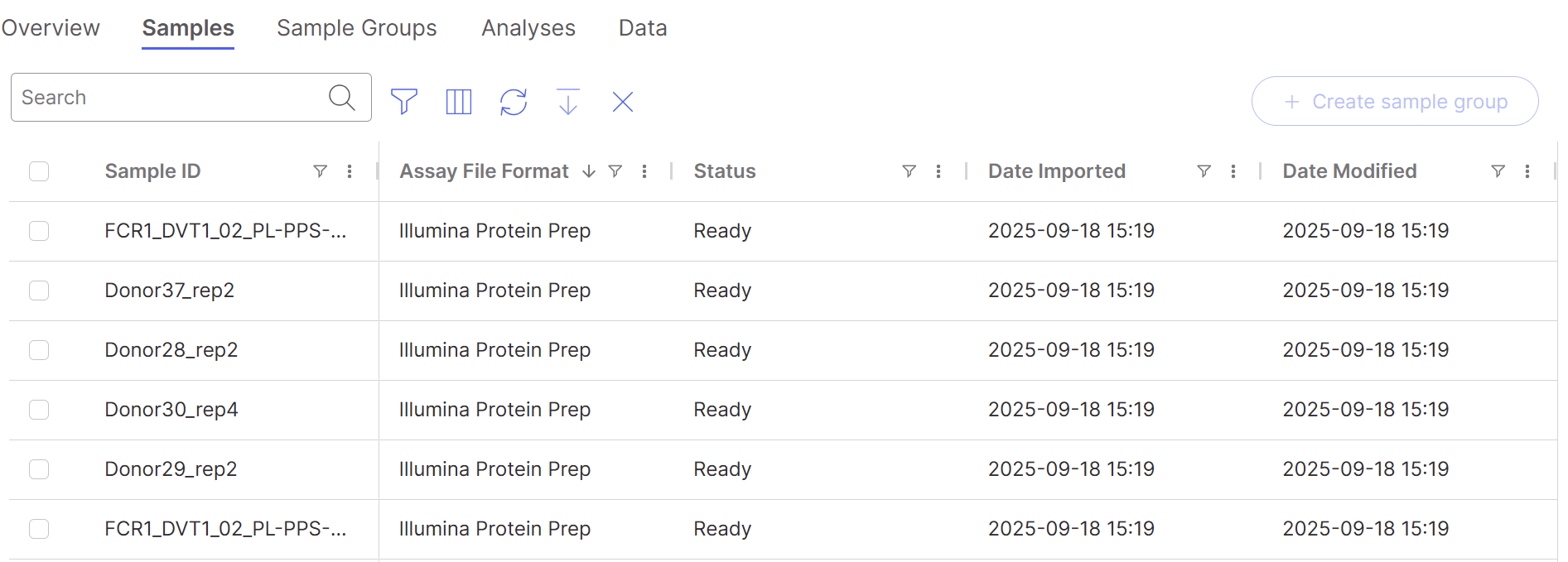Filter the Status column

[x=909, y=171]
